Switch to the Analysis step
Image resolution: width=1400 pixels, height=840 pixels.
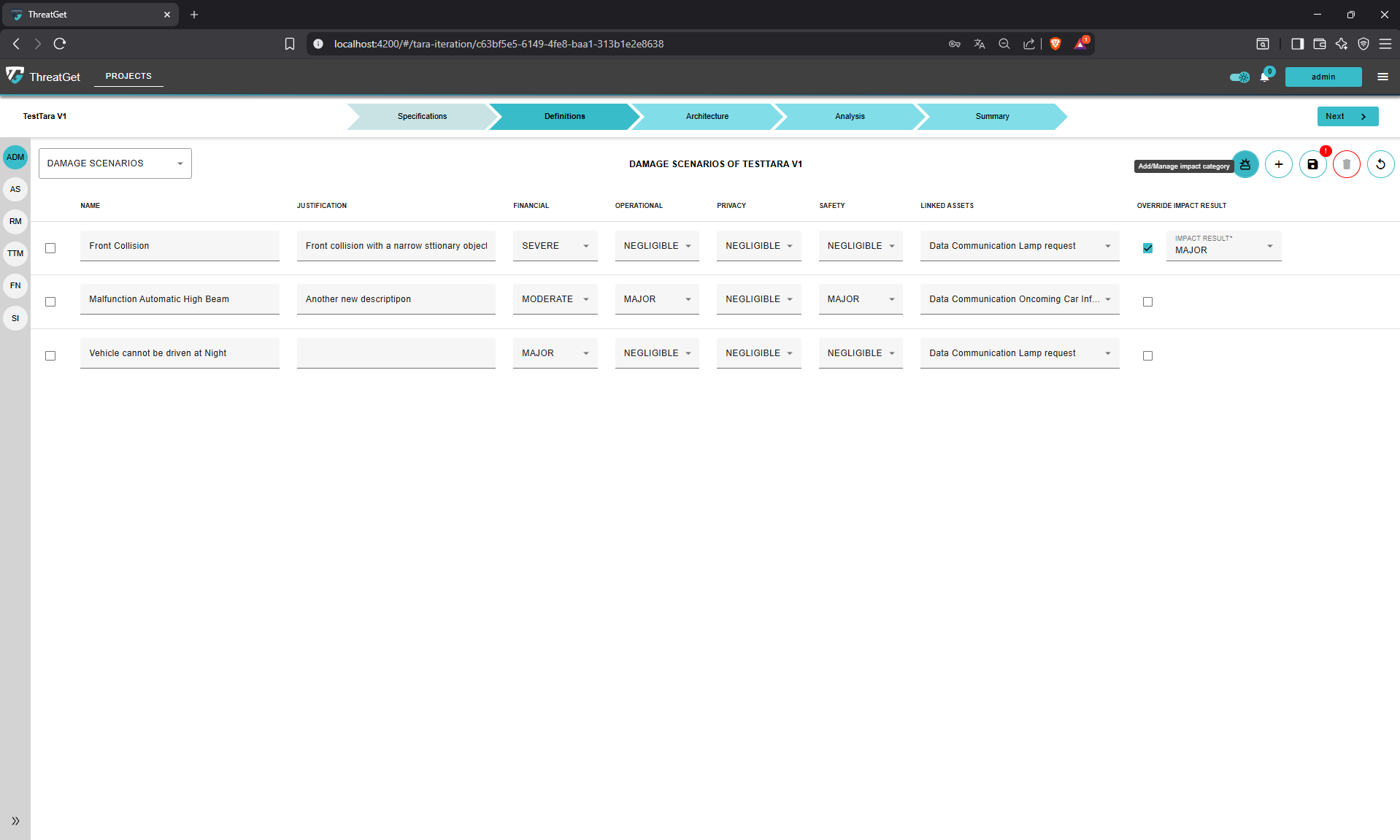[x=849, y=116]
